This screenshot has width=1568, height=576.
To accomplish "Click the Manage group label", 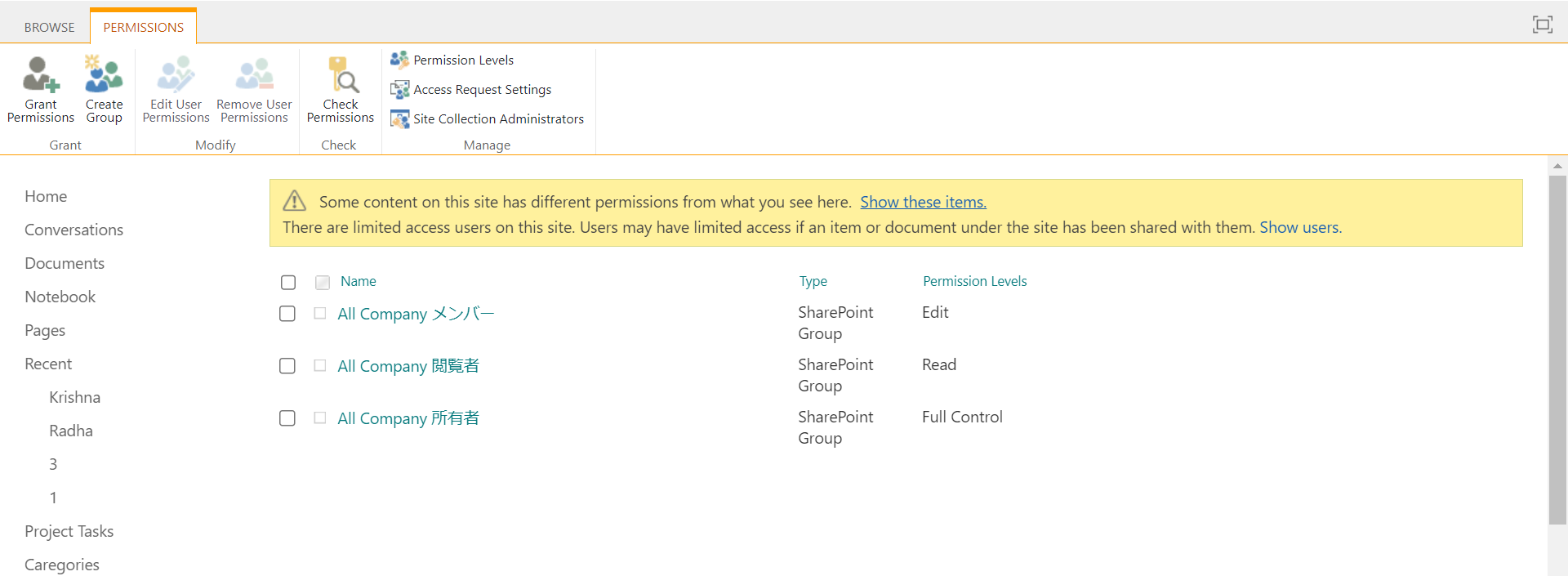I will click(487, 145).
